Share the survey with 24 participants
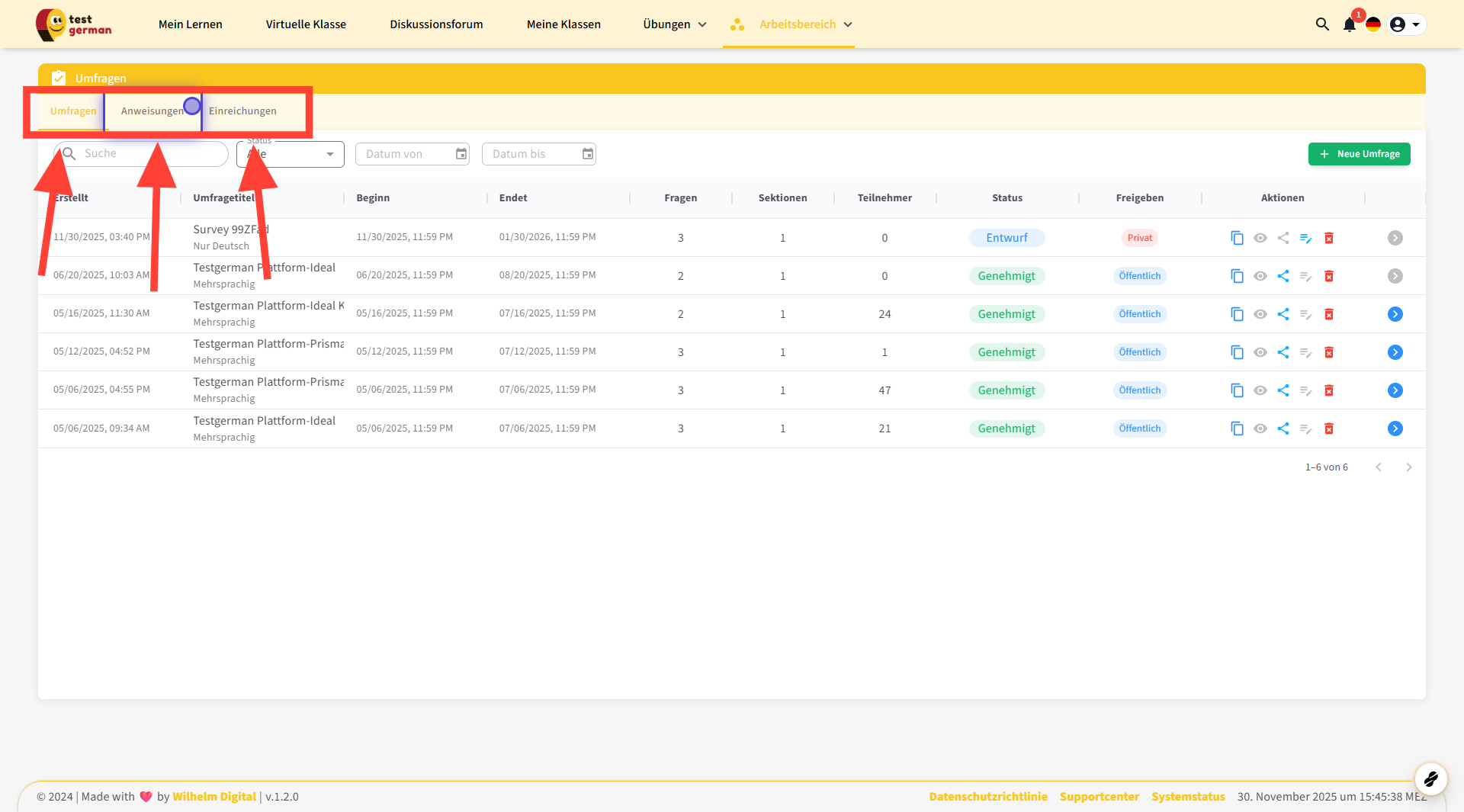The width and height of the screenshot is (1464, 812). tap(1283, 314)
